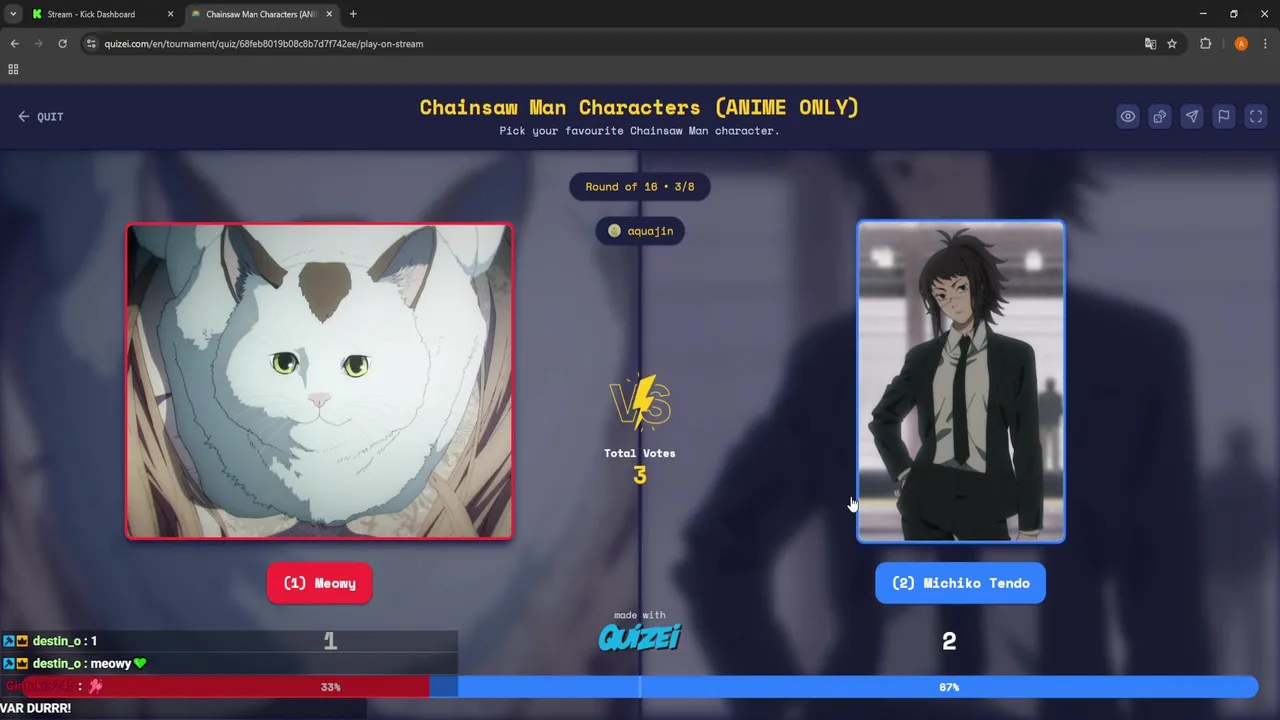Close the Kick Dashboard tab
The image size is (1280, 720).
click(170, 14)
